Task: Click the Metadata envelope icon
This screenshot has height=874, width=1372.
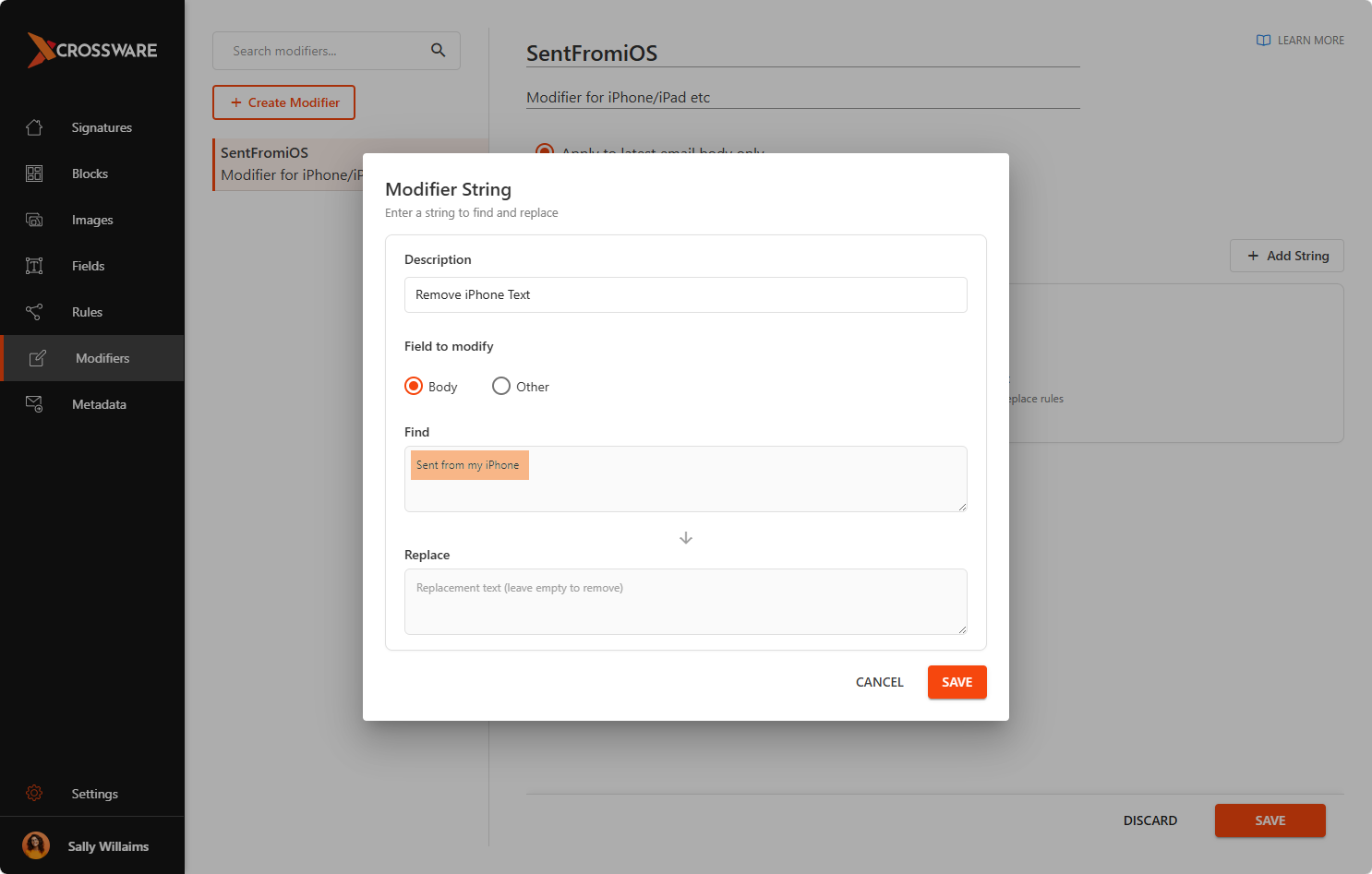Action: 34,404
